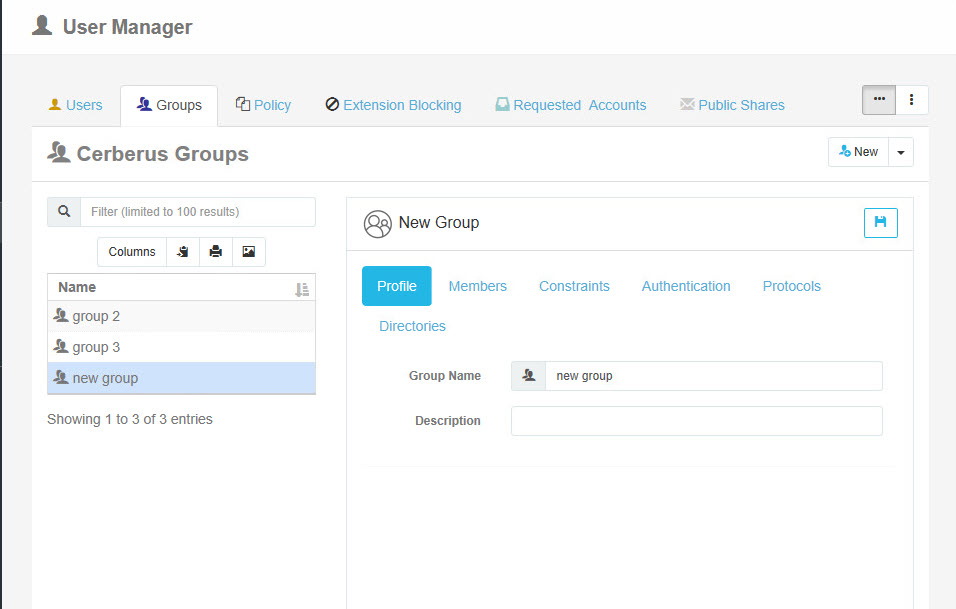Click the New Group header avatar icon
956x609 pixels.
pos(377,224)
